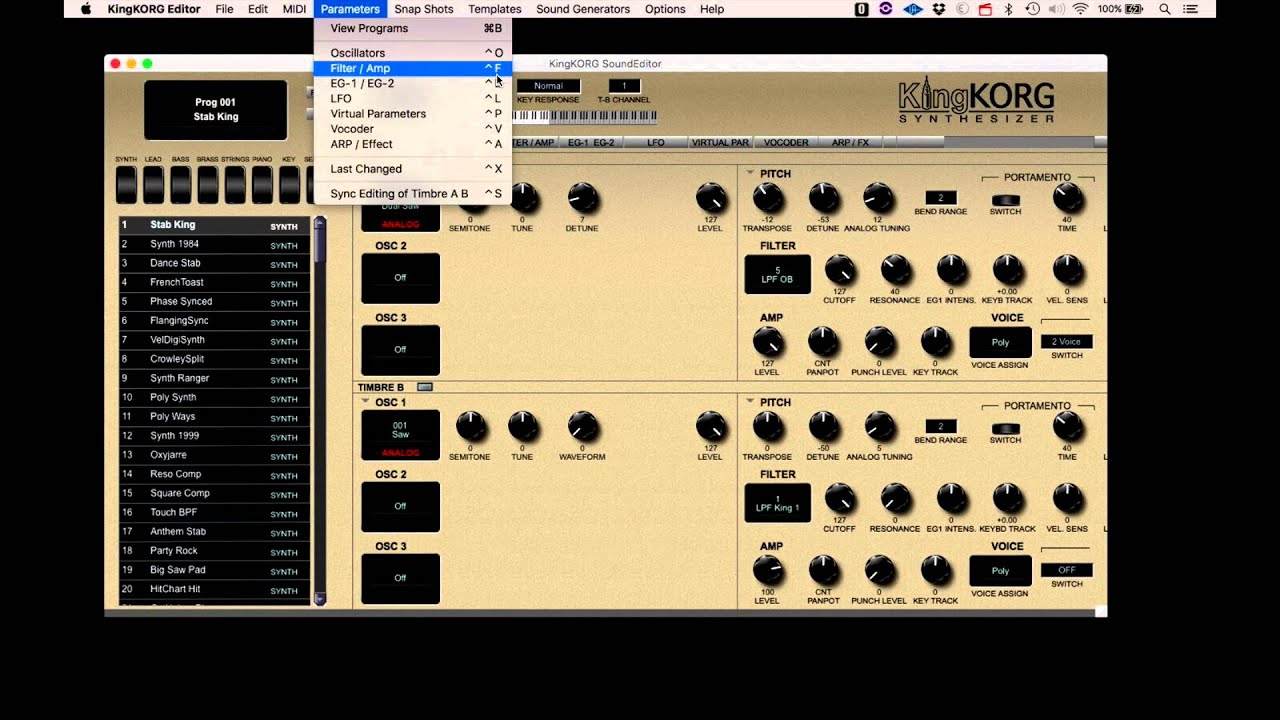Open the Dropbox menu bar icon
Viewport: 1280px width, 720px height.
tap(939, 9)
